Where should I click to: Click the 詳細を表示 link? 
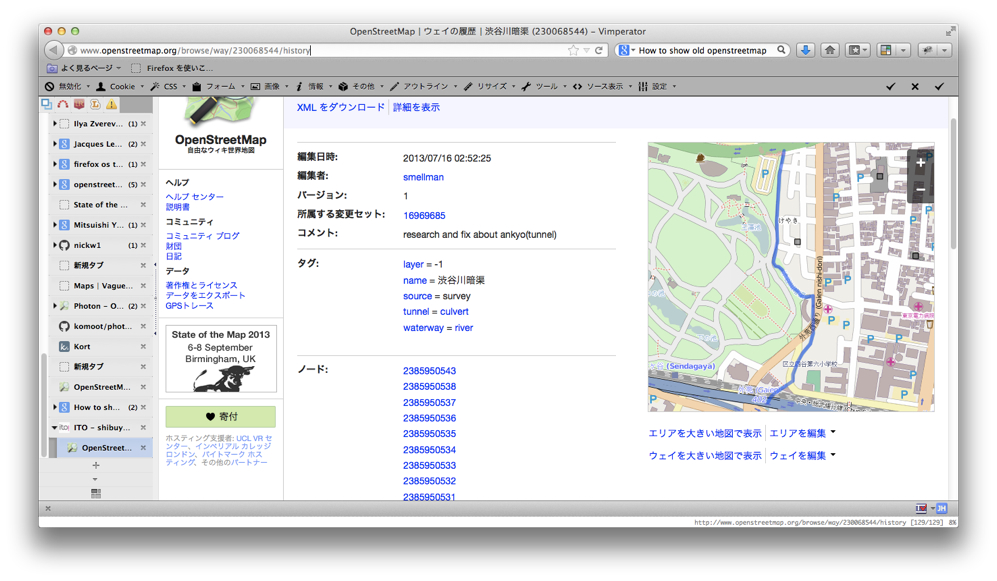coord(416,107)
